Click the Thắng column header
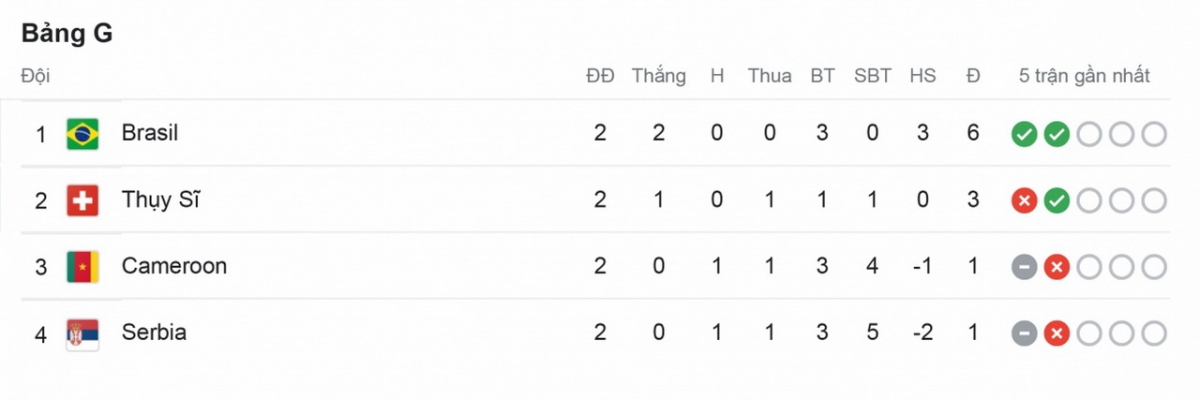The height and width of the screenshot is (400, 1200). (658, 76)
